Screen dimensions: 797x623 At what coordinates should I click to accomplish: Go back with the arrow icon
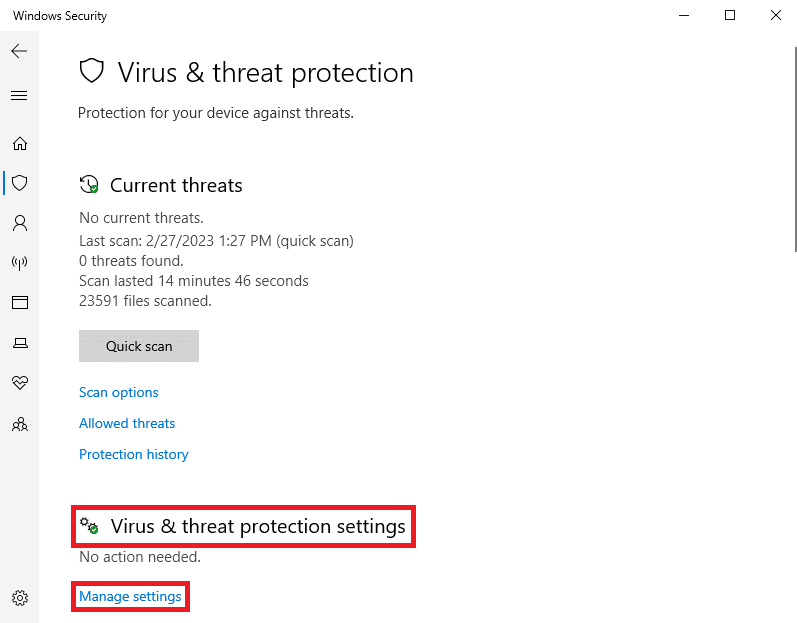click(19, 51)
